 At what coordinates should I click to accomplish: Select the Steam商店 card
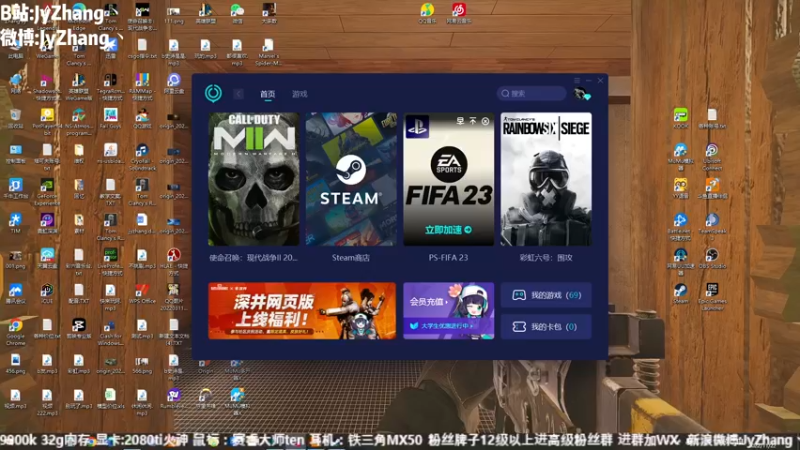point(351,179)
